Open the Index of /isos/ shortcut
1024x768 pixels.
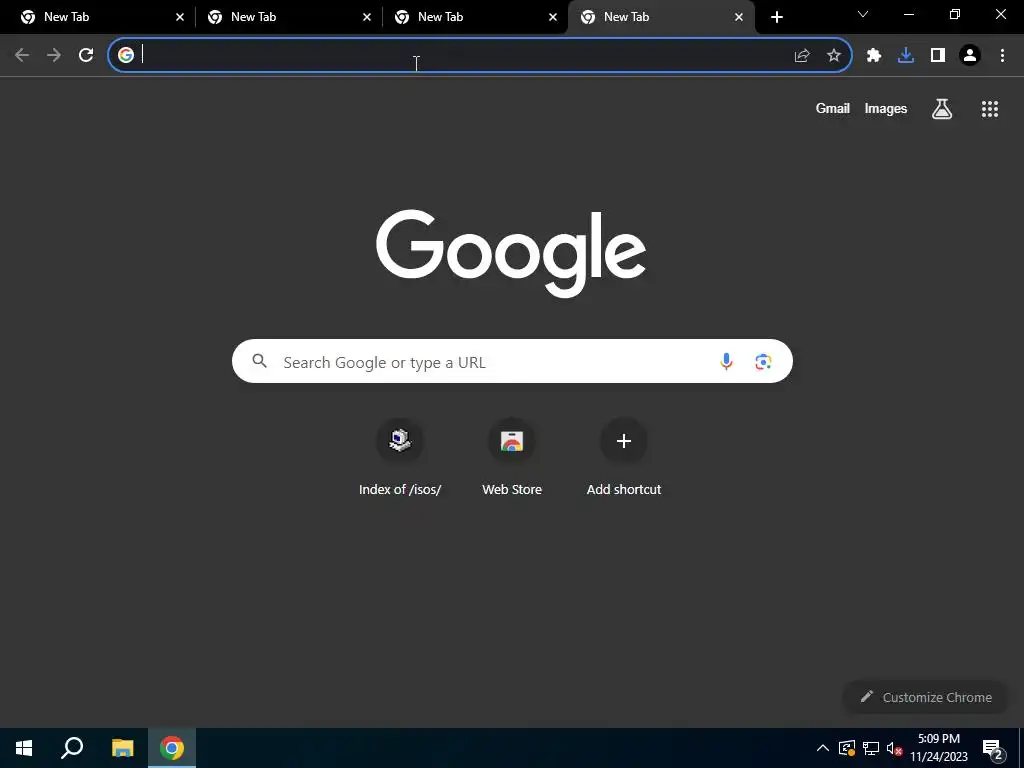(400, 457)
